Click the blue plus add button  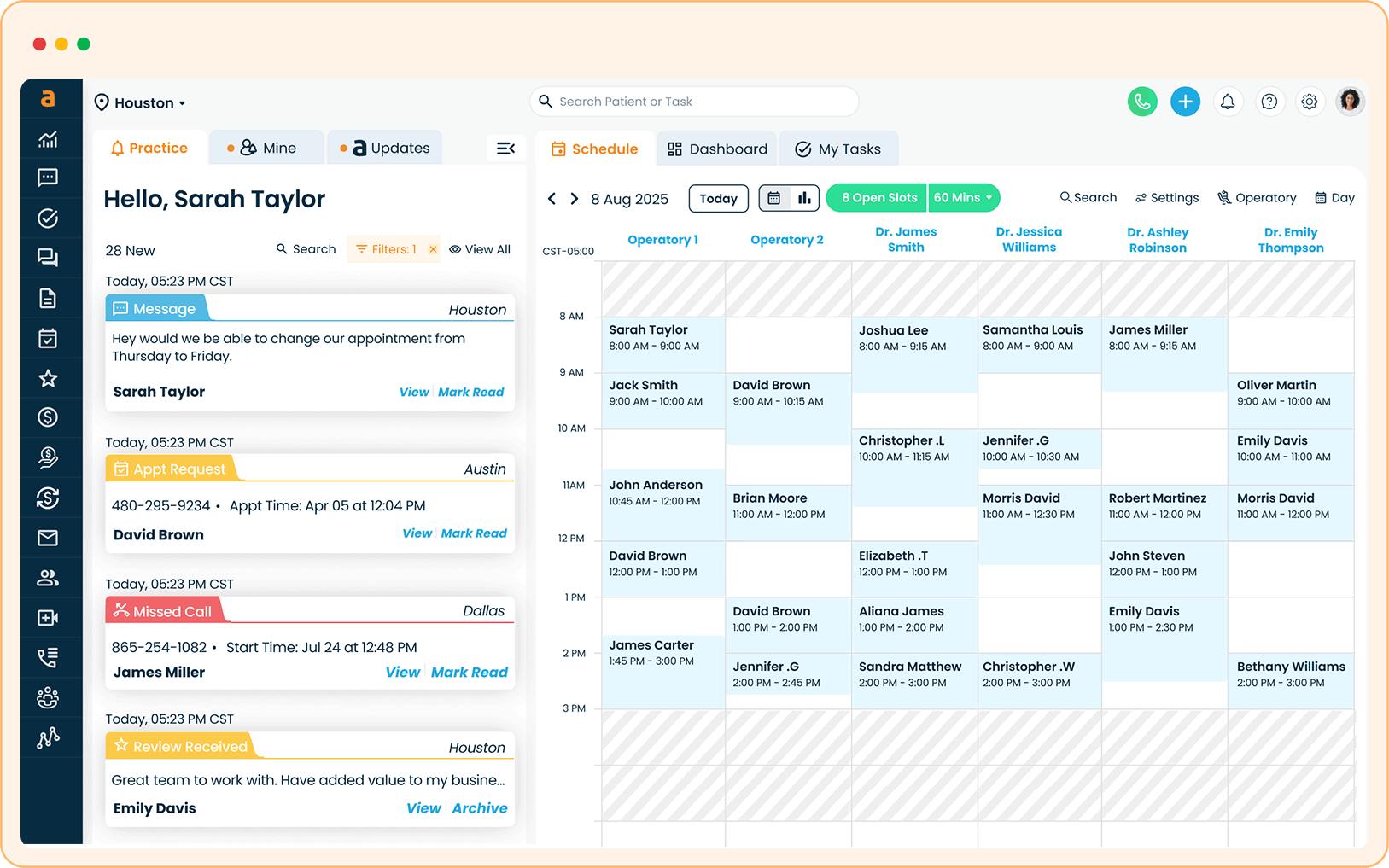pyautogui.click(x=1185, y=102)
